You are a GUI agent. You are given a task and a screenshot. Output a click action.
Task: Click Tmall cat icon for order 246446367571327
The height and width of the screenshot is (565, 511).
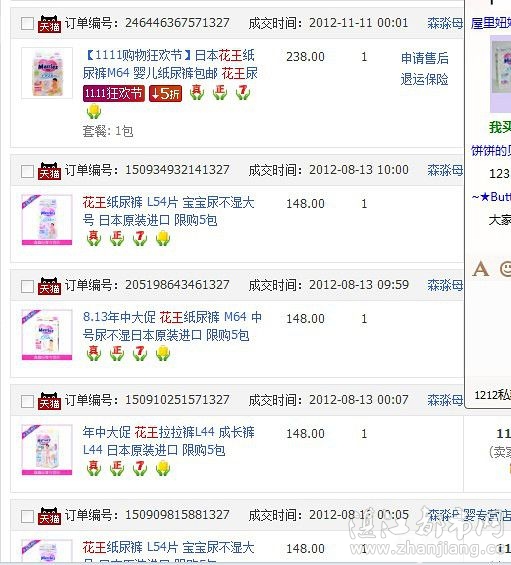tap(49, 24)
